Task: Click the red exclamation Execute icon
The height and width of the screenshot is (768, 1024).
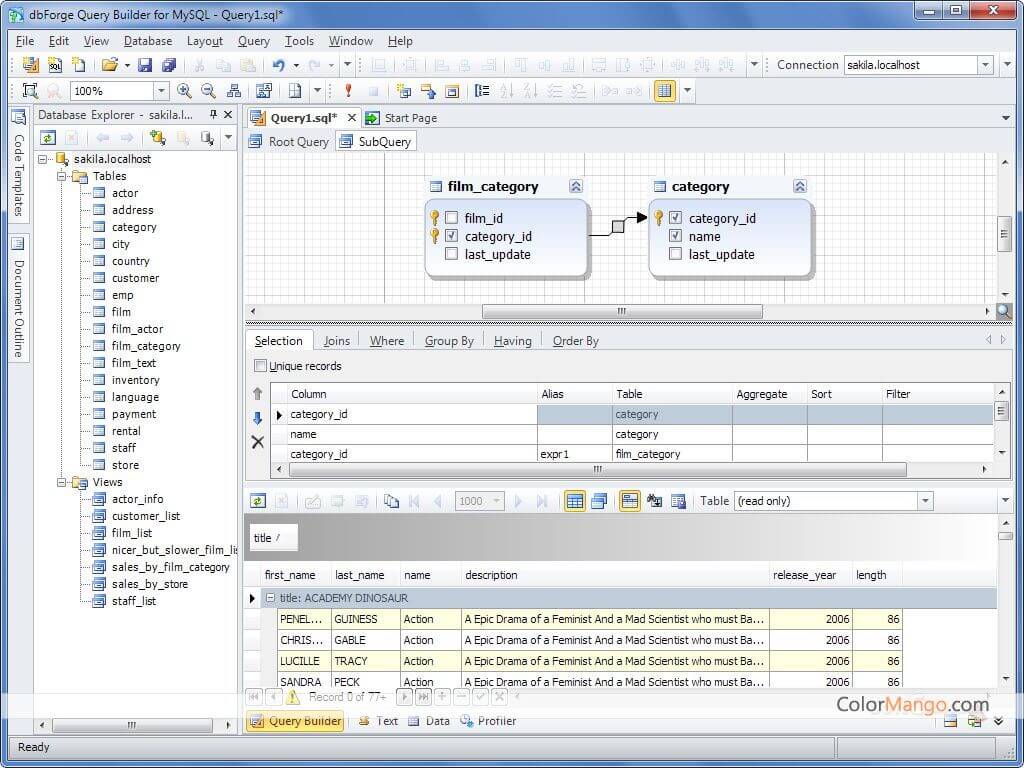Action: point(349,91)
